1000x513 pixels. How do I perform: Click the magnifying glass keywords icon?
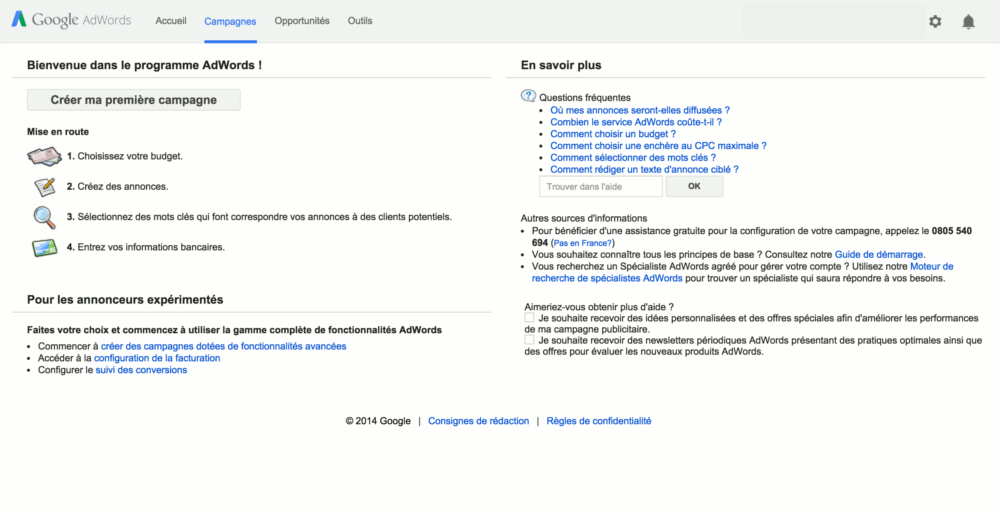tap(45, 218)
